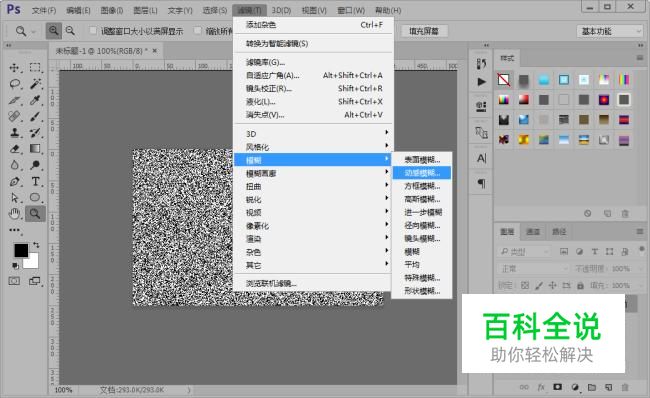Choose 转换为智能滤镜(S) entry
650x398 pixels.
coord(313,44)
